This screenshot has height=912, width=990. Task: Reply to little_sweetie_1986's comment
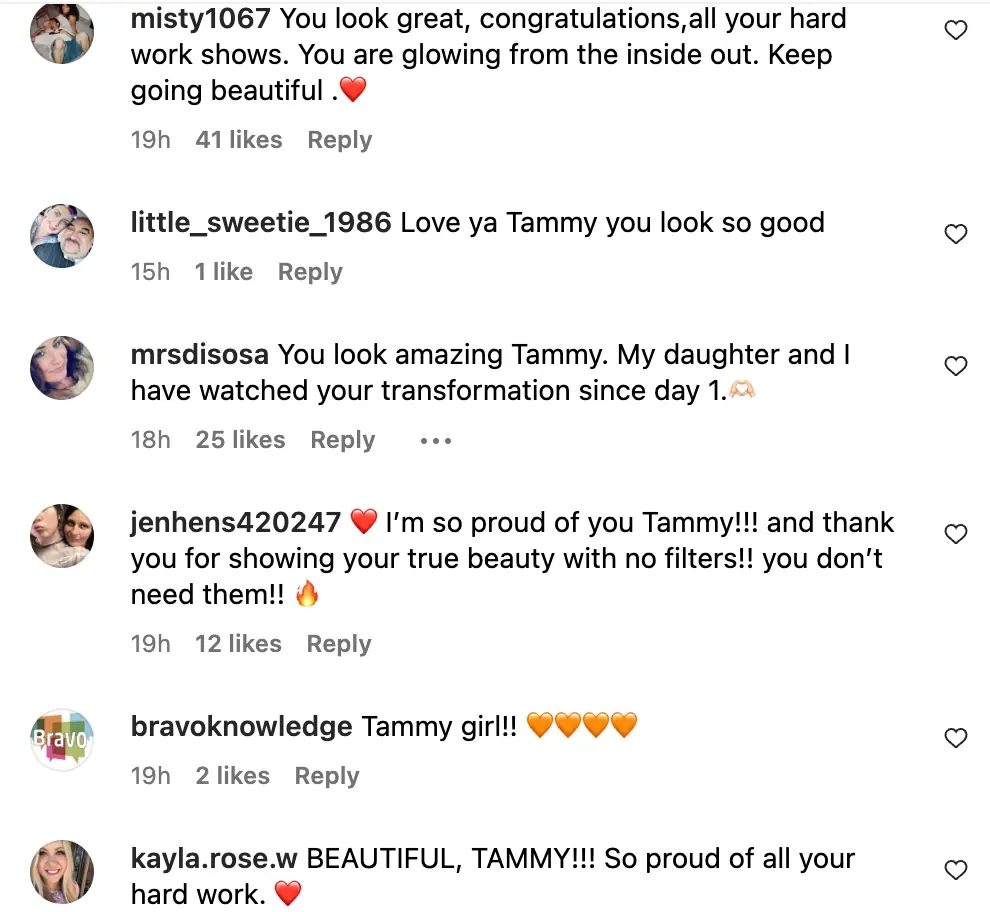pyautogui.click(x=310, y=272)
